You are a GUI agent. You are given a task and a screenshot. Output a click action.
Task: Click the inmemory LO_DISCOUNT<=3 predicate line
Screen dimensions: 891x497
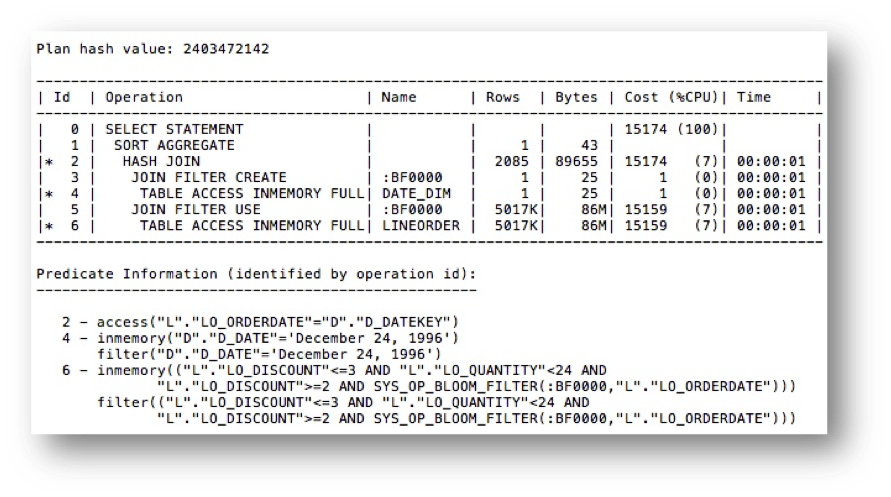[351, 370]
